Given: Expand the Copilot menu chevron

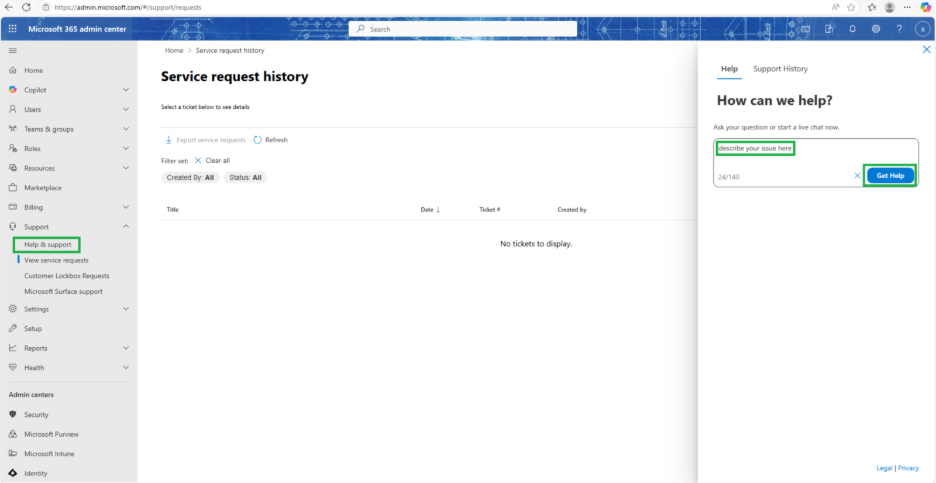Looking at the screenshot, I should click(x=125, y=90).
